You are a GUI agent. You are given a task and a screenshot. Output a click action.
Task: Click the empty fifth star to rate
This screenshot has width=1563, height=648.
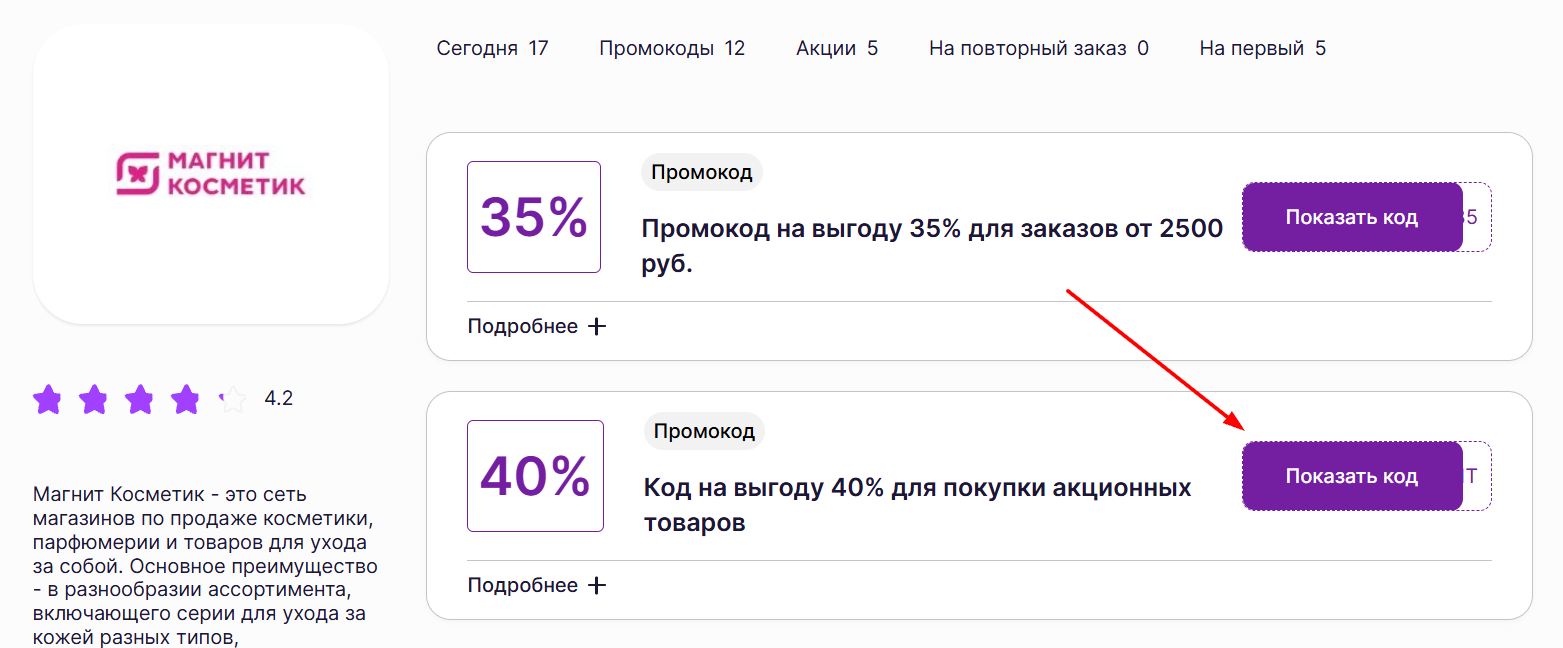tap(233, 397)
